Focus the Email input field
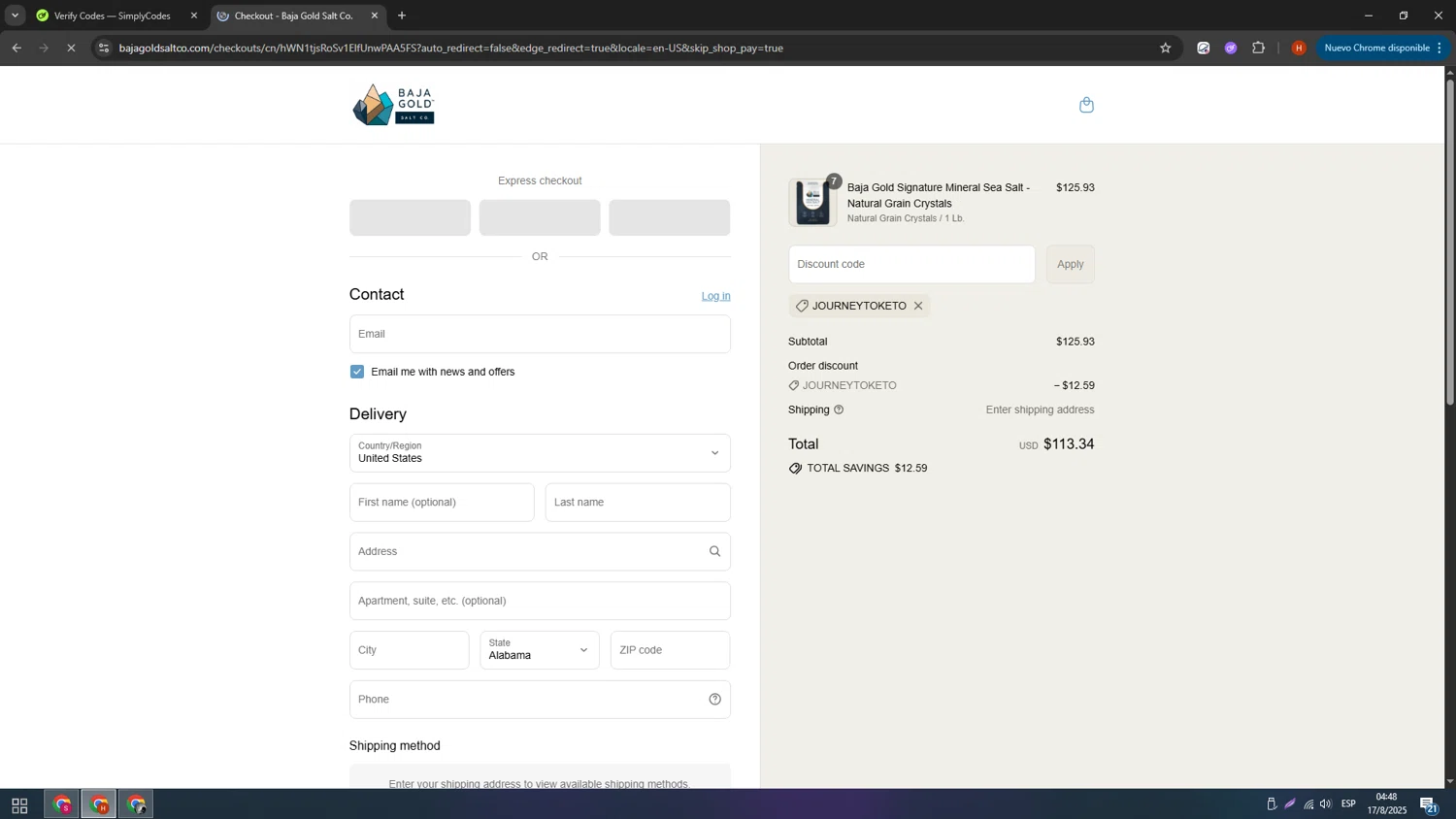 tap(540, 334)
